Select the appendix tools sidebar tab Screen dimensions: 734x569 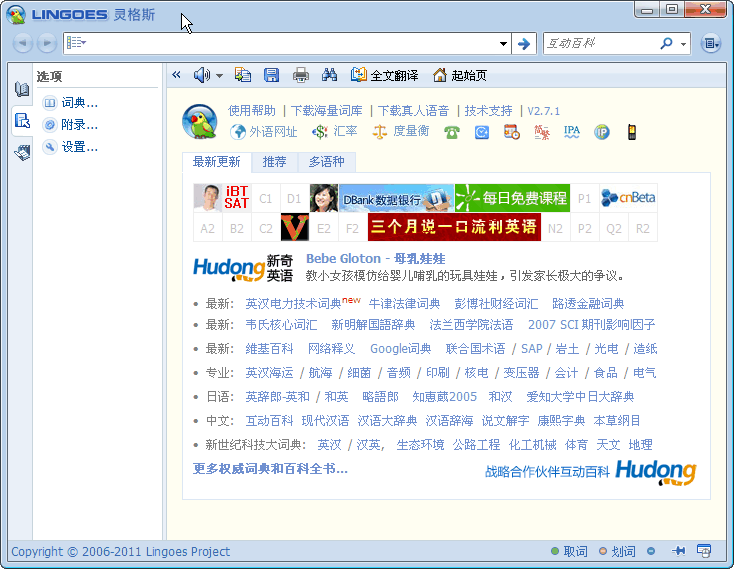pyautogui.click(x=22, y=153)
